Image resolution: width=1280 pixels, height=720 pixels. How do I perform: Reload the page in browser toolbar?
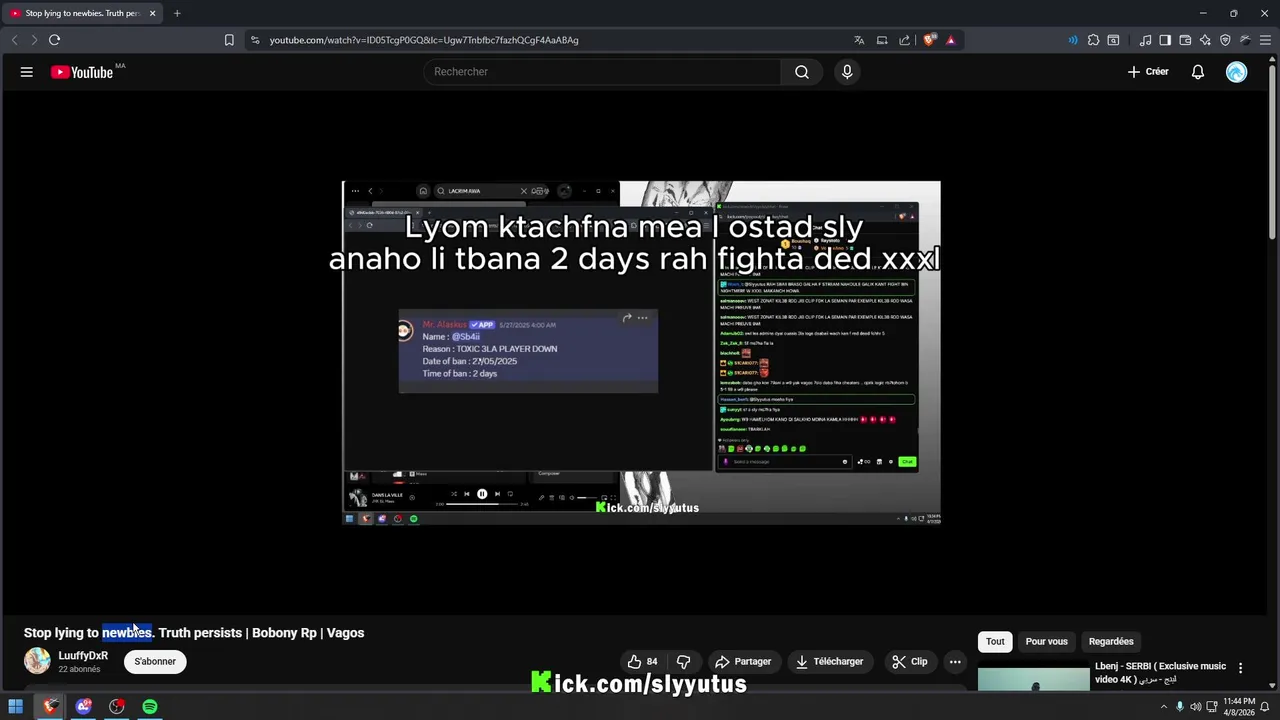pyautogui.click(x=54, y=40)
